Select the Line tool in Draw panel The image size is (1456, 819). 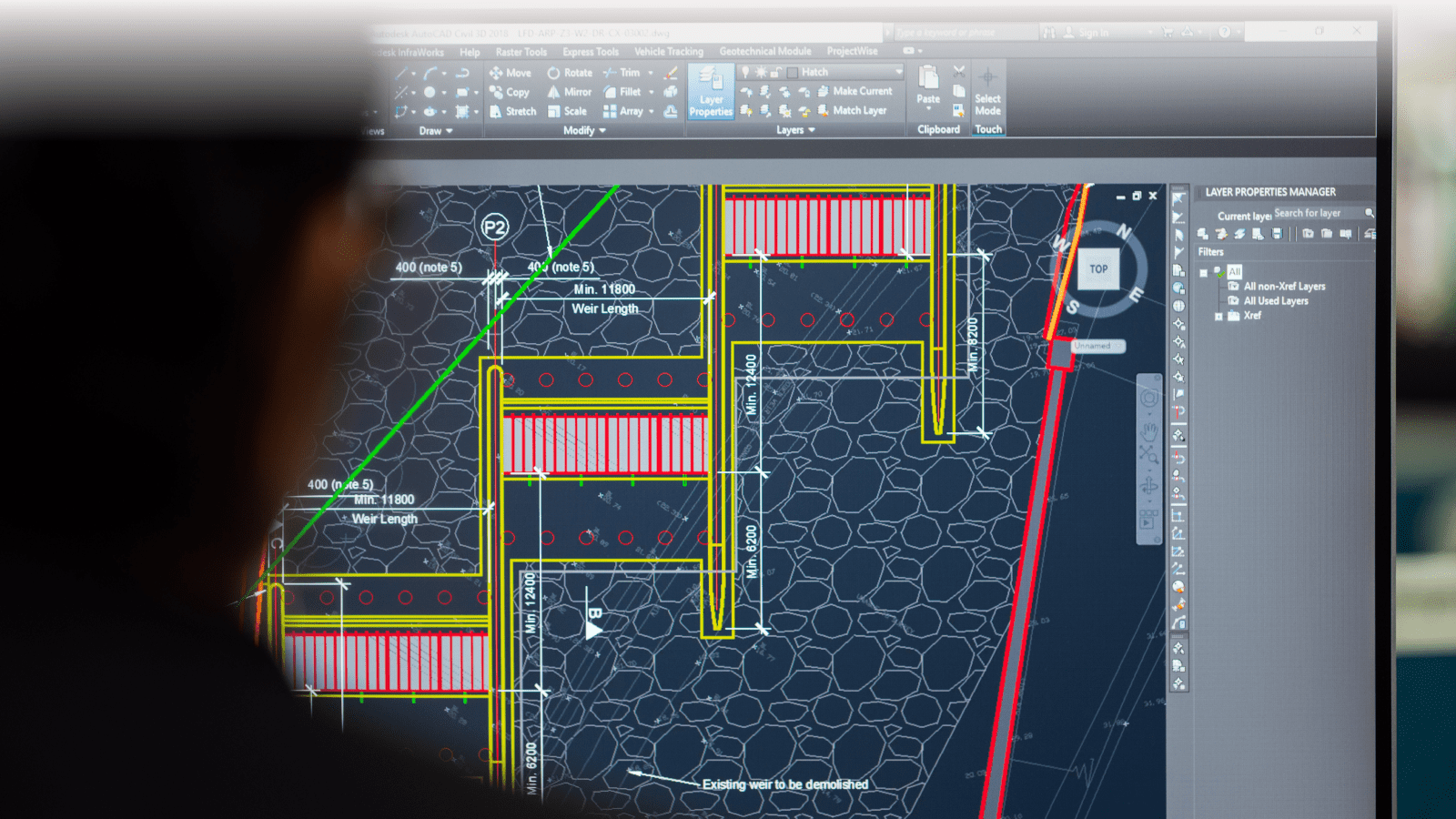(400, 73)
